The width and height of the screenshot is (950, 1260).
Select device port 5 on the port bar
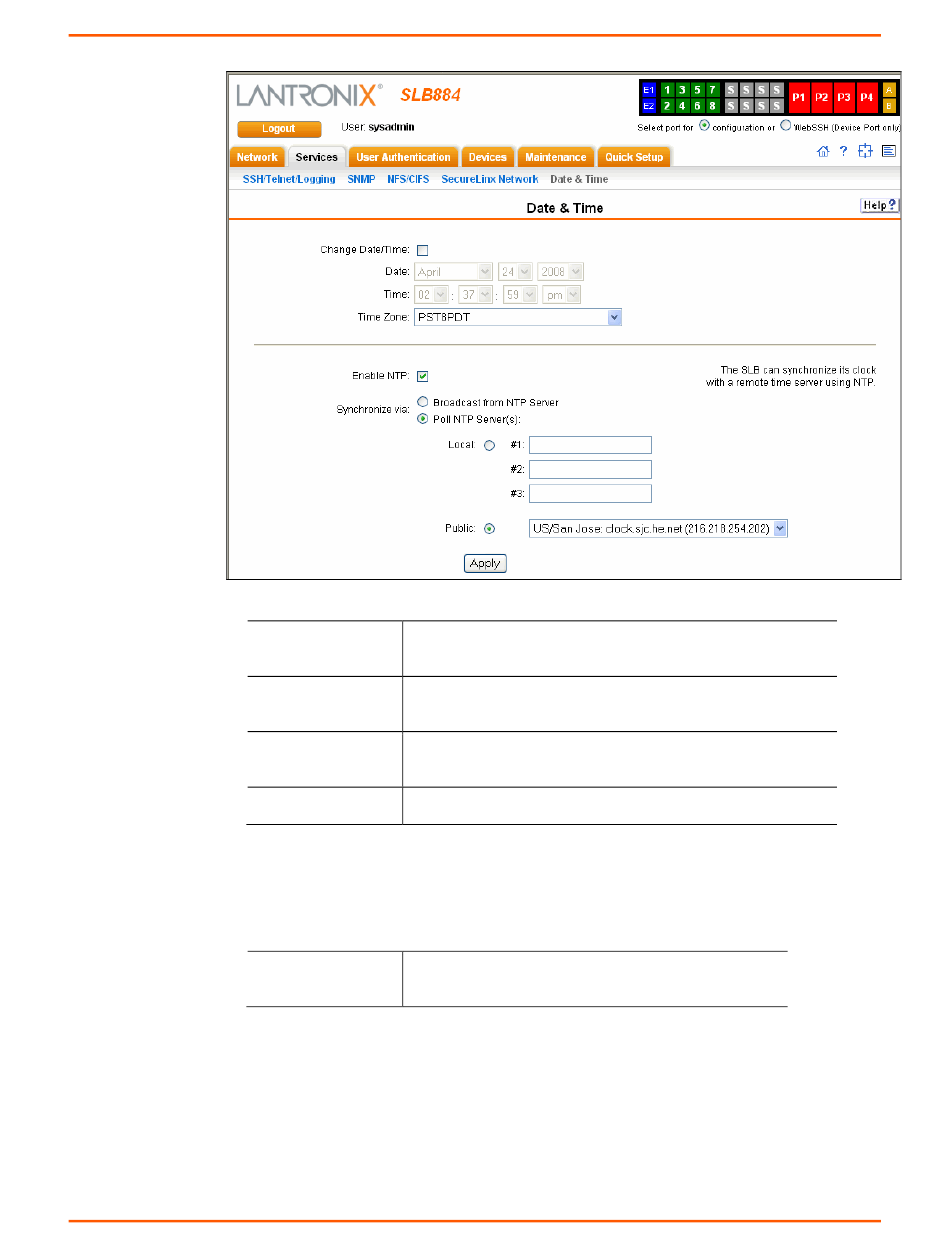pos(697,90)
